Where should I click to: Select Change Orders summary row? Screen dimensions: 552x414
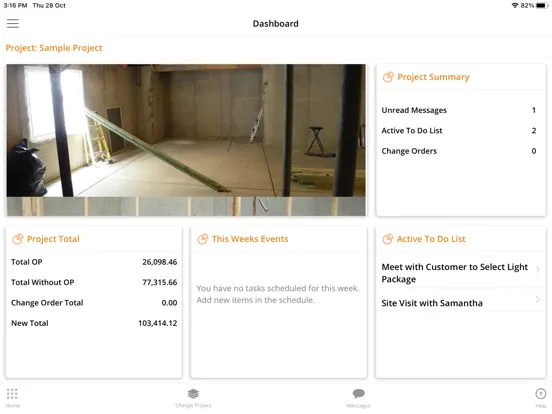point(459,151)
